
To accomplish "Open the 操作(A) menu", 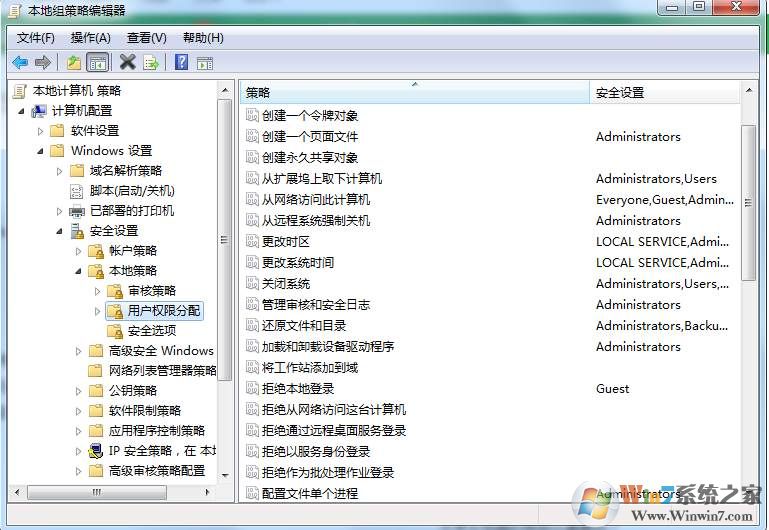I will click(x=91, y=38).
